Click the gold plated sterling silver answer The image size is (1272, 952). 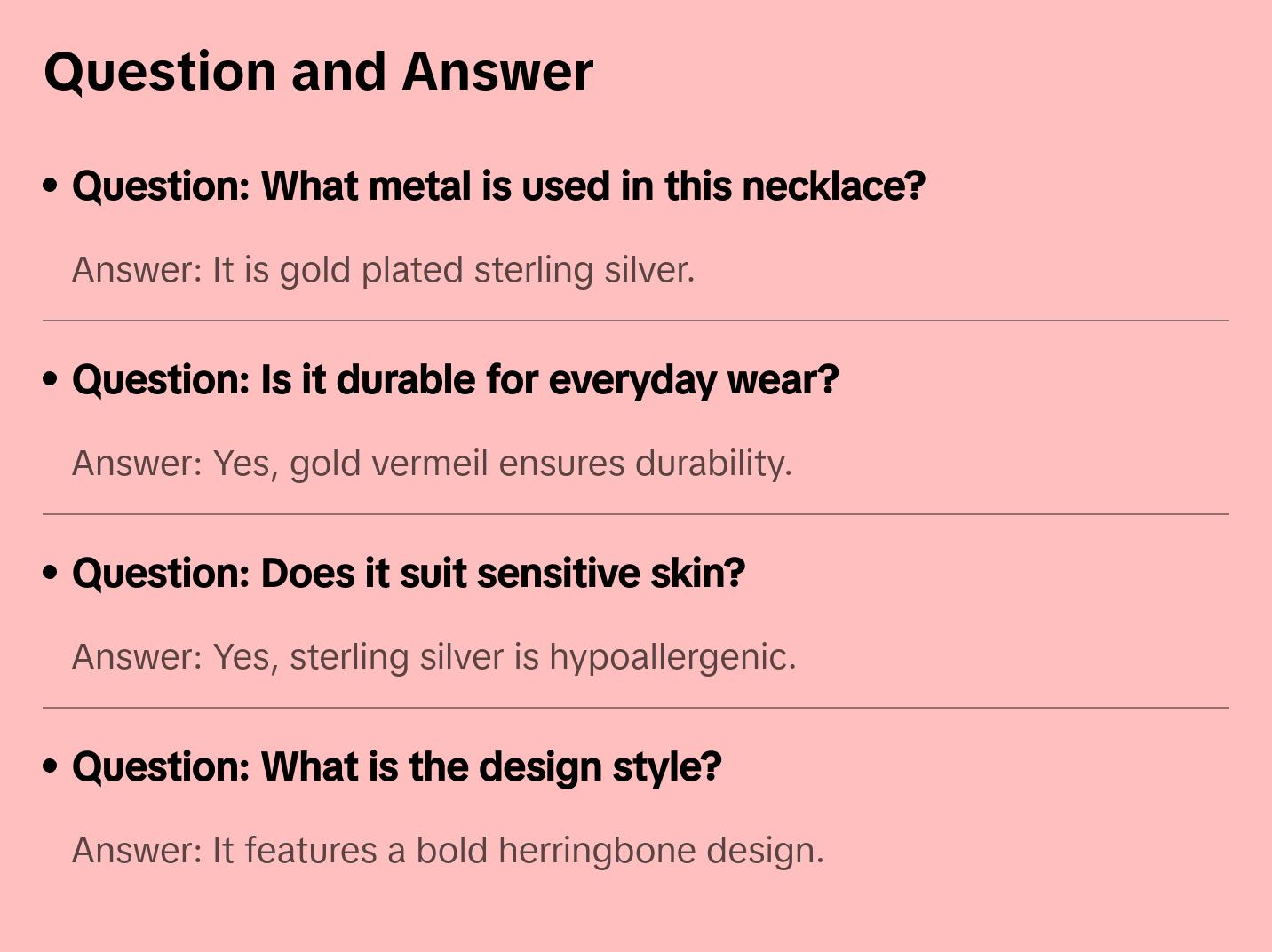(x=383, y=270)
